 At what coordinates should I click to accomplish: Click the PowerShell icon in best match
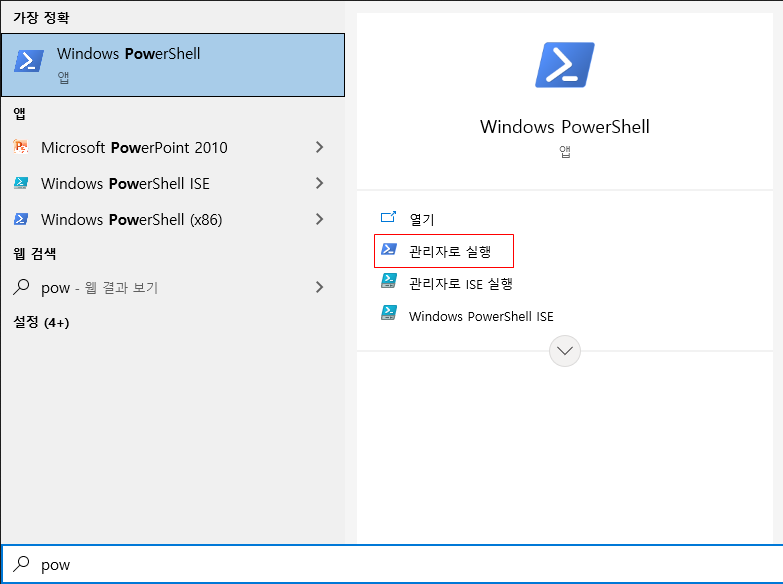[29, 61]
